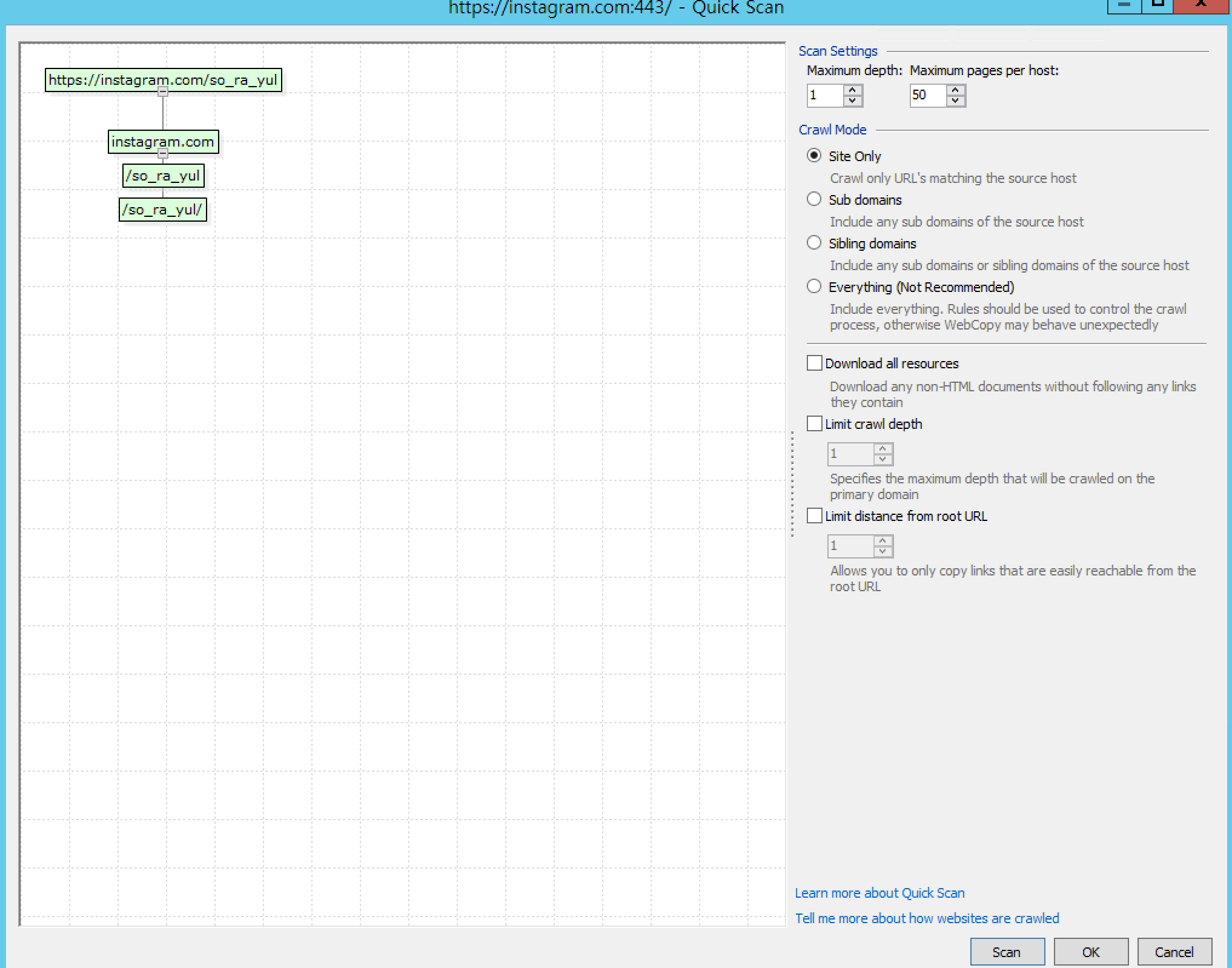
Task: Decrease Maximum depth with down arrow
Action: (852, 101)
